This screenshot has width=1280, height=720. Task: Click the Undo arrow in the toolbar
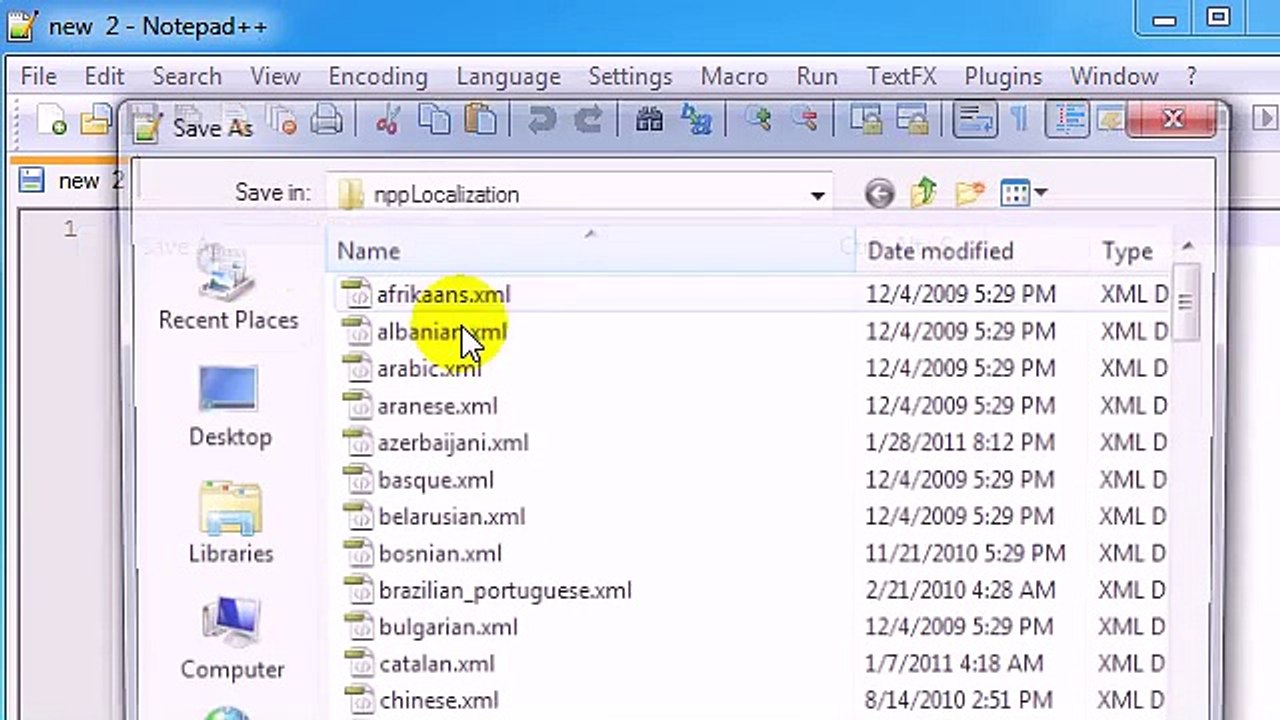(x=541, y=121)
